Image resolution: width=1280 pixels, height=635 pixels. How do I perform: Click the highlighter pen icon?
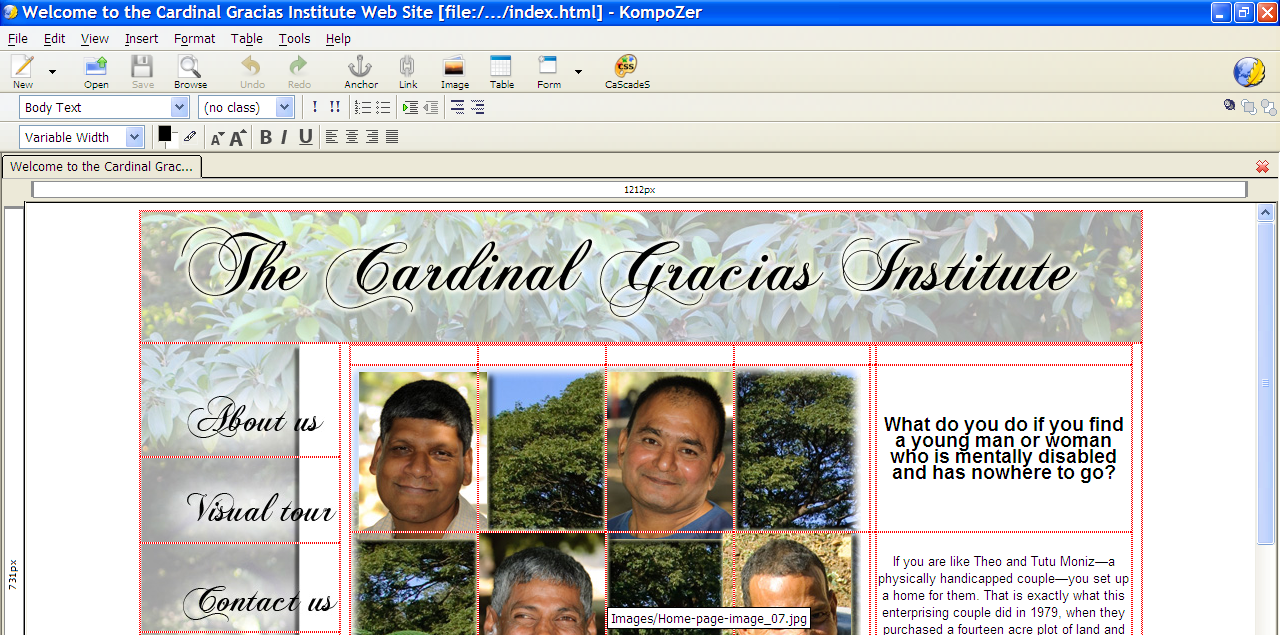coord(190,137)
